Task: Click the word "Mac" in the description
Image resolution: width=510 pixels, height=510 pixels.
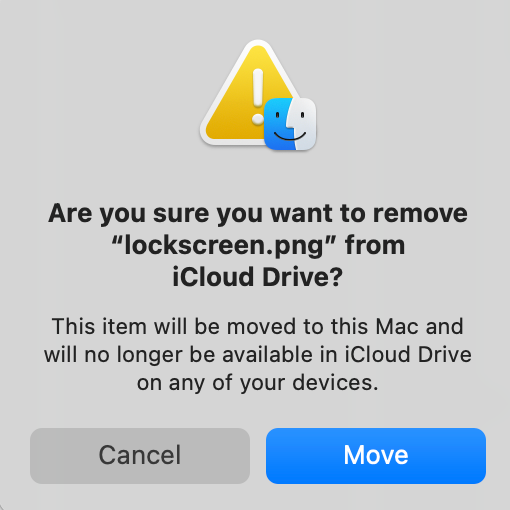Action: click(397, 326)
